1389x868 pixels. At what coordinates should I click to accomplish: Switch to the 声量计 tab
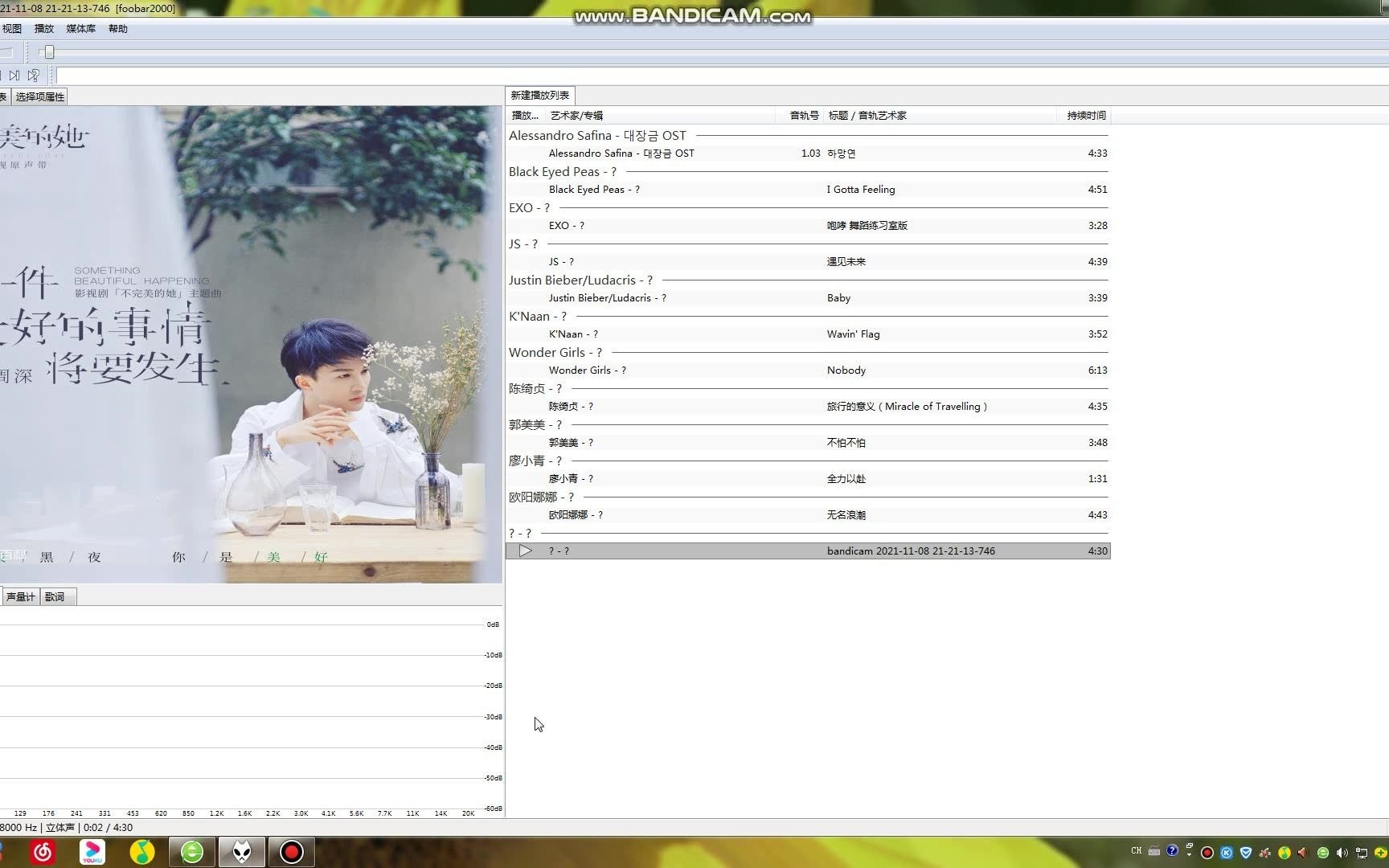(x=20, y=596)
